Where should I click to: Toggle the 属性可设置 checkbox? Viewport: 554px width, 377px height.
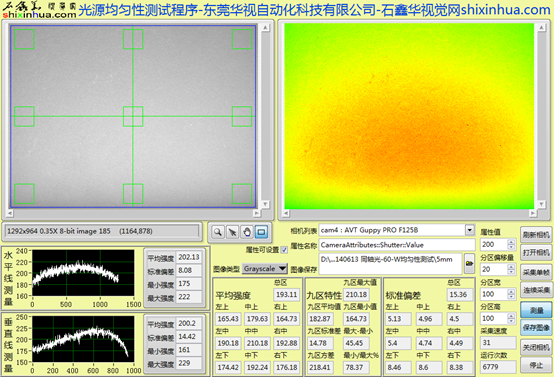(284, 250)
